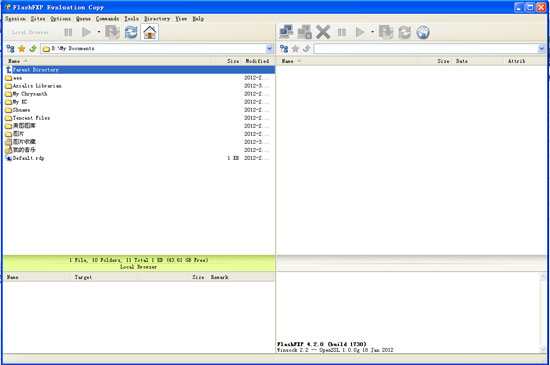The height and width of the screenshot is (365, 550).
Task: Sort local list by Name column
Action: point(107,61)
